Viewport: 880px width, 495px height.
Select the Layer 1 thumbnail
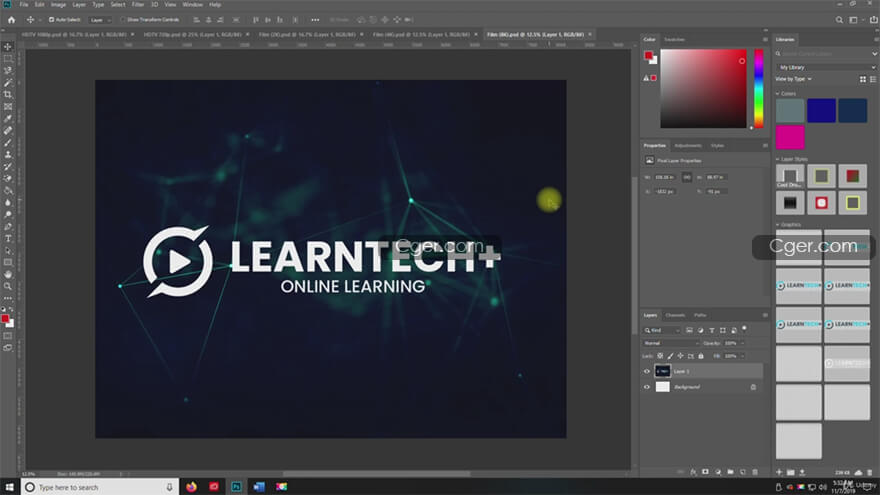pos(663,371)
